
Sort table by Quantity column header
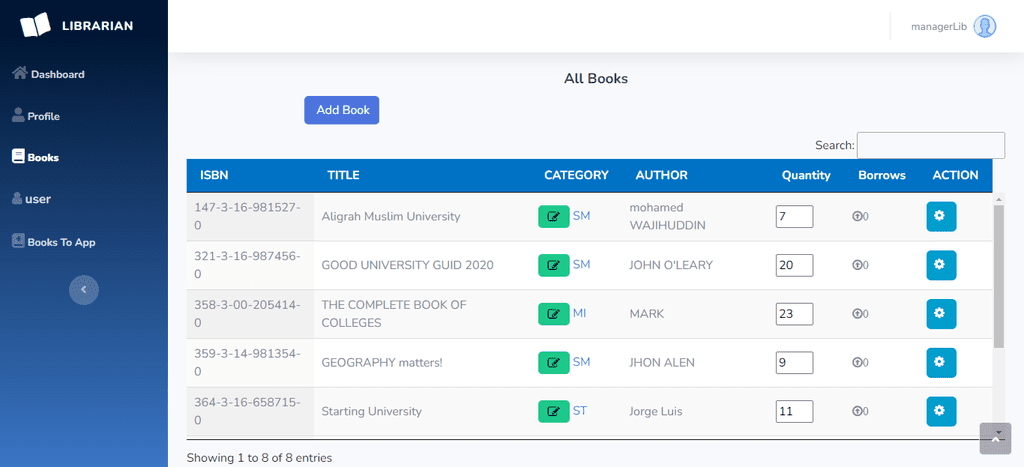pos(807,175)
